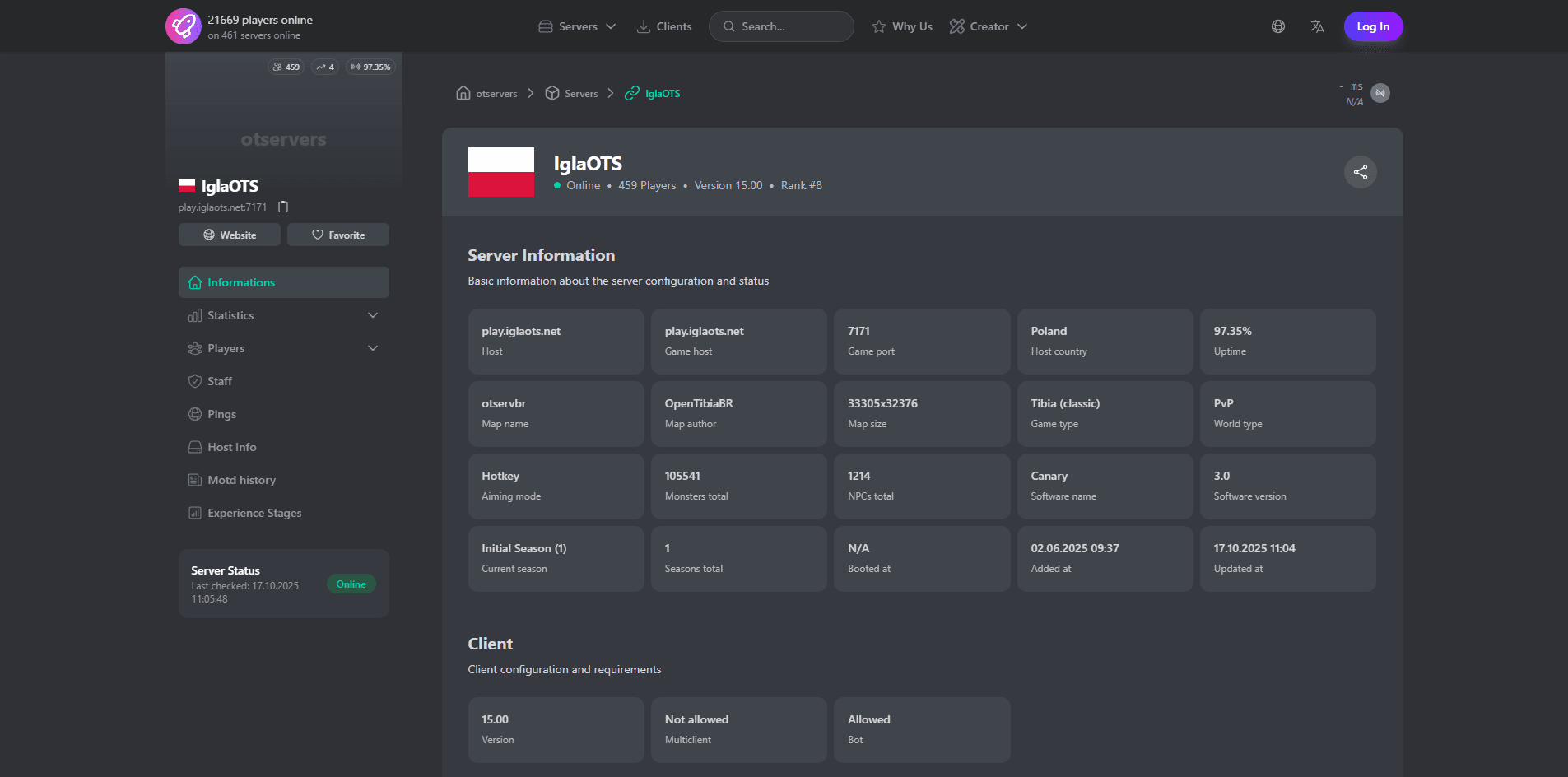Open the Why Us link
This screenshot has width=1568, height=777.
point(902,26)
